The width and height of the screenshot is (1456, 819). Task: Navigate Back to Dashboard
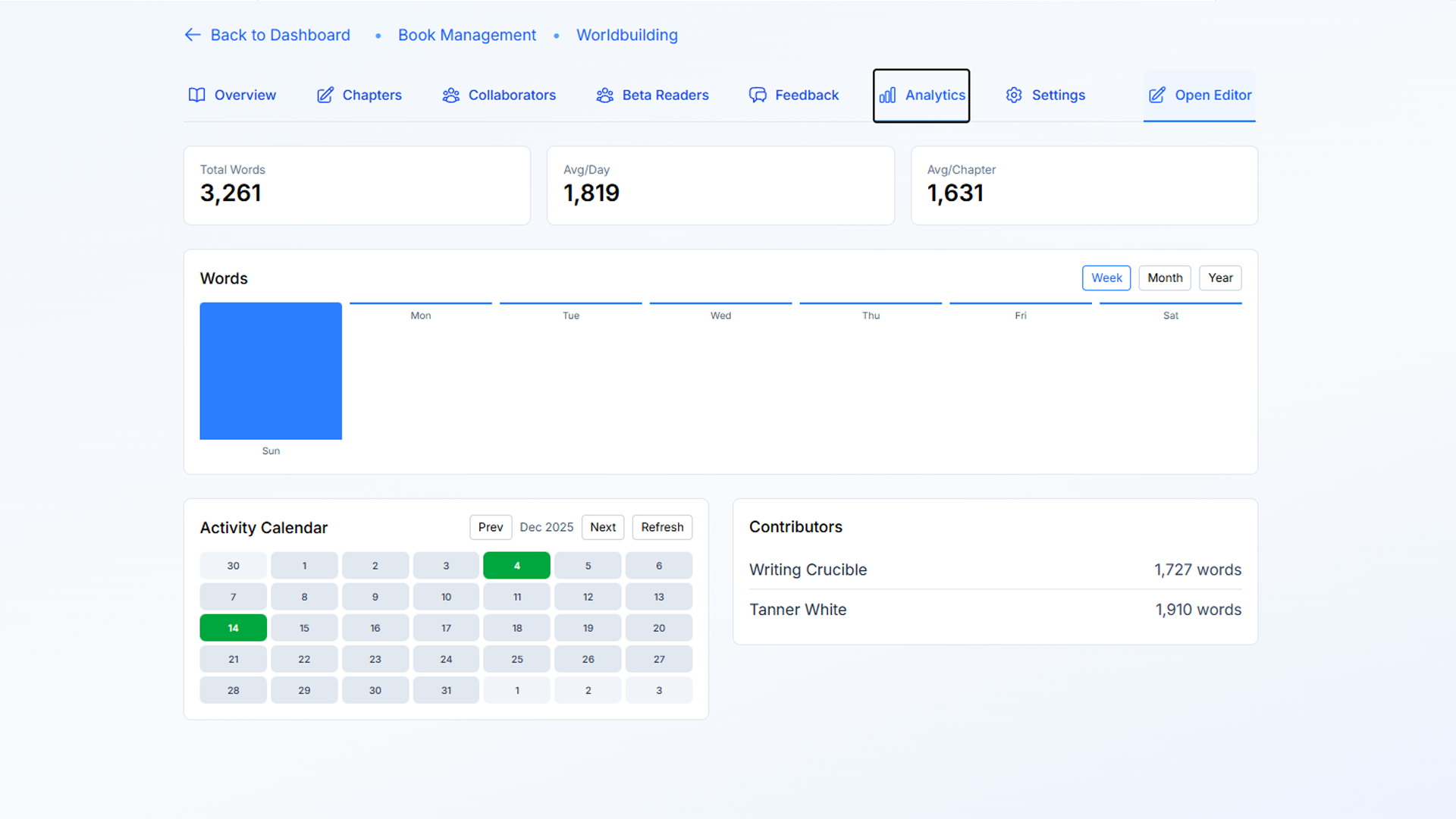(x=281, y=35)
